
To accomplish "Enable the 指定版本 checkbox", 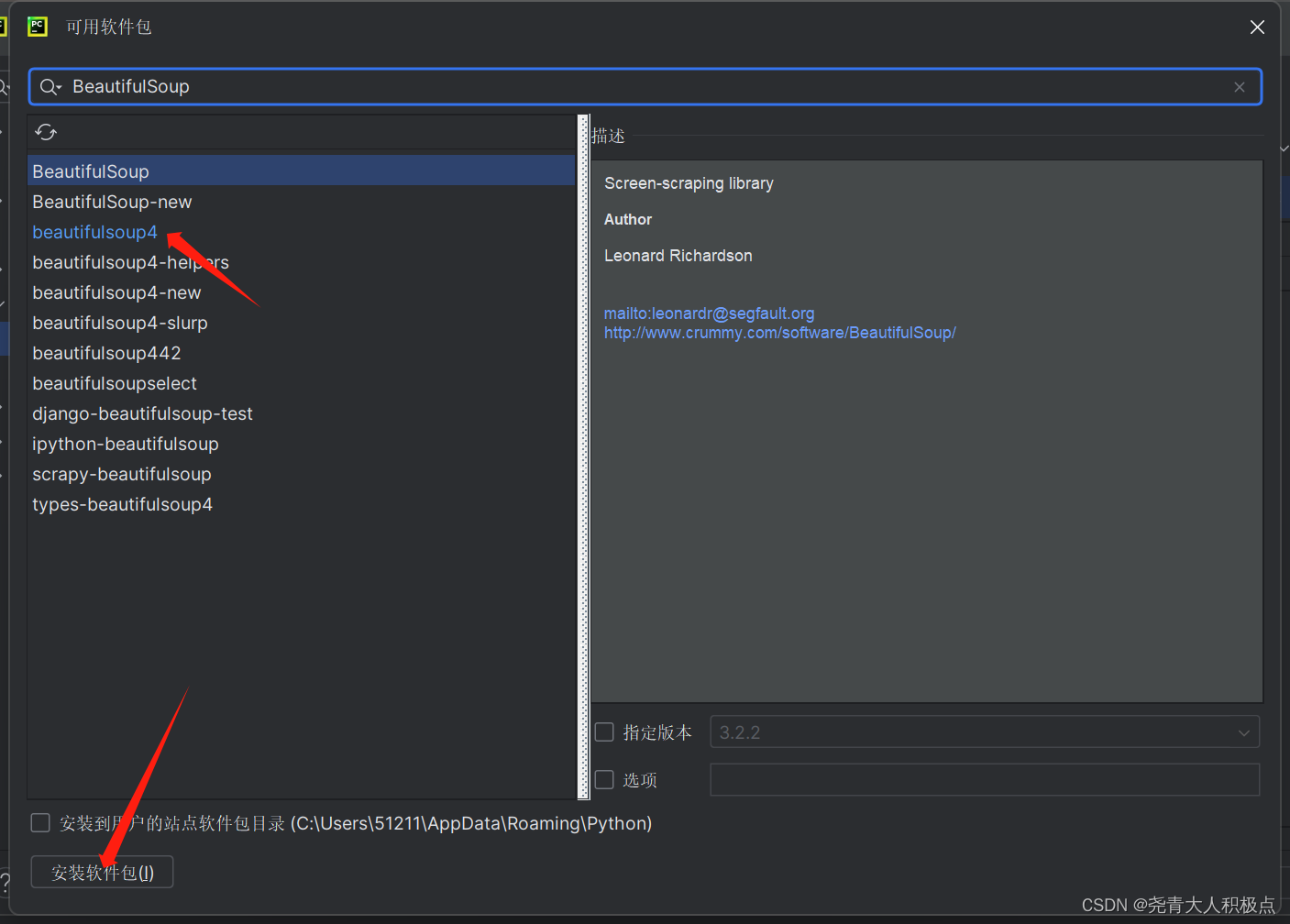I will 604,732.
